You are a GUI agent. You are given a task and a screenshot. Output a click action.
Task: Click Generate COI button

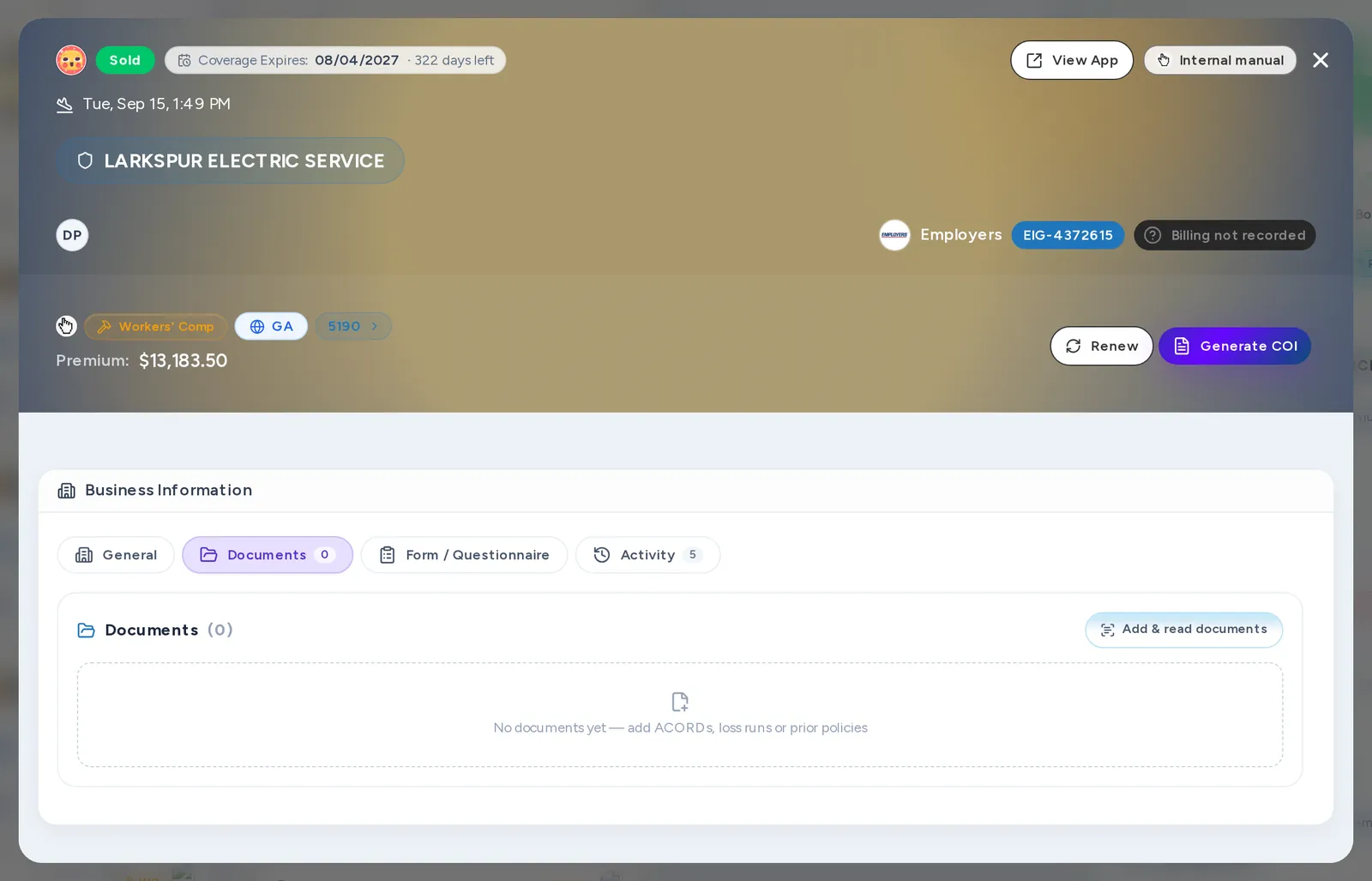point(1235,346)
